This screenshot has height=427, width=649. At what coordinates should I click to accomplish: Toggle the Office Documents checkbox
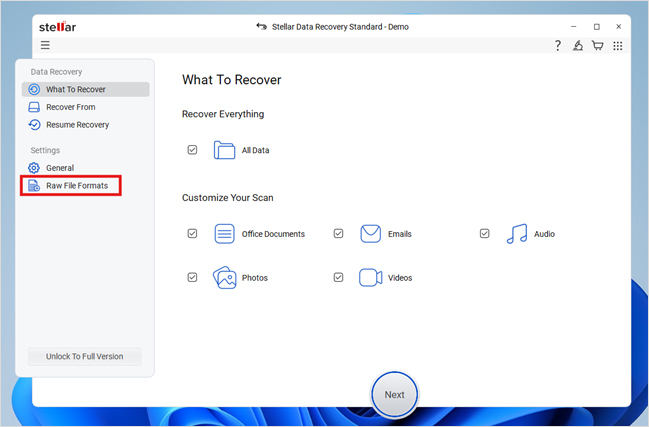point(192,234)
